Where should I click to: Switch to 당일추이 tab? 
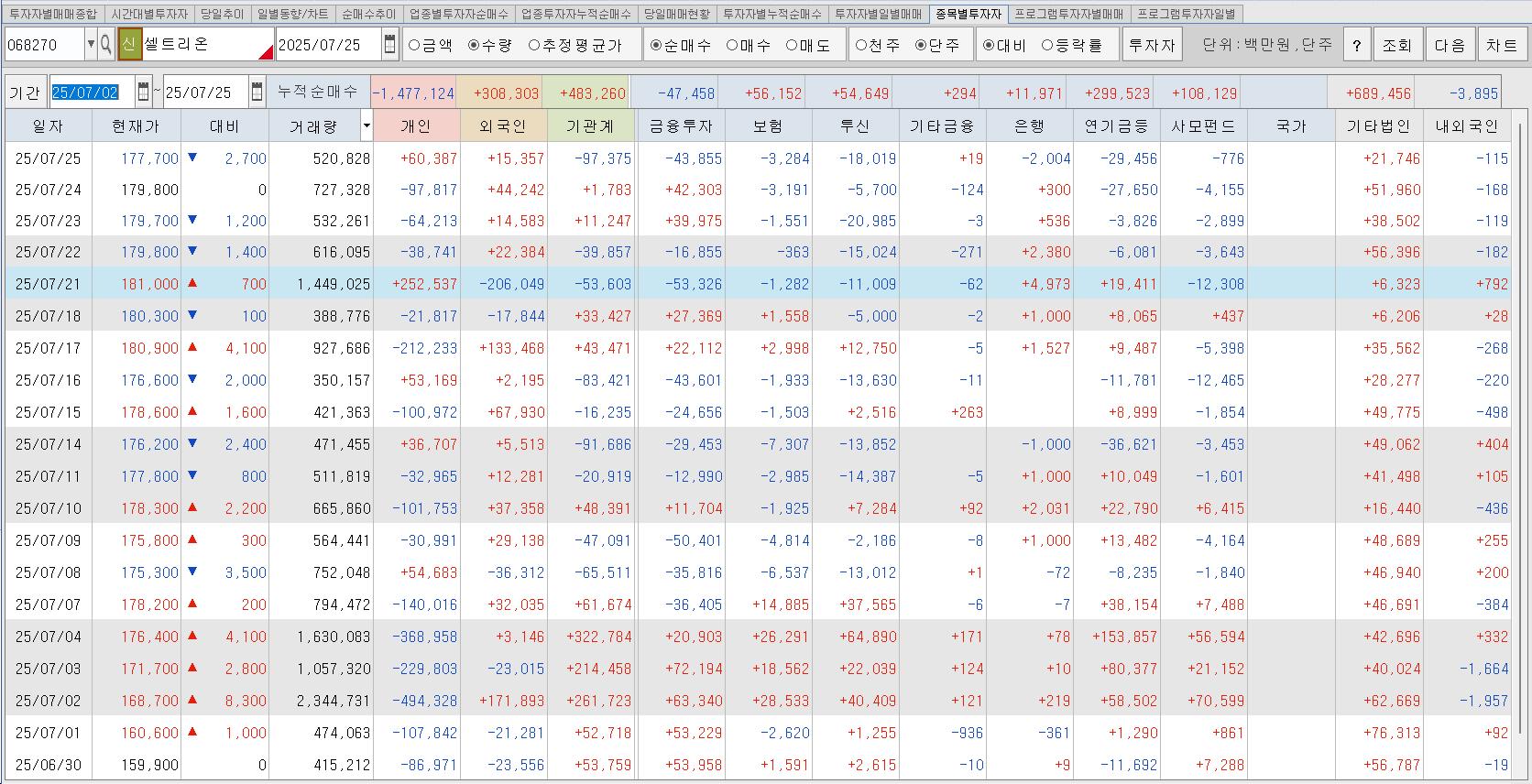(223, 14)
